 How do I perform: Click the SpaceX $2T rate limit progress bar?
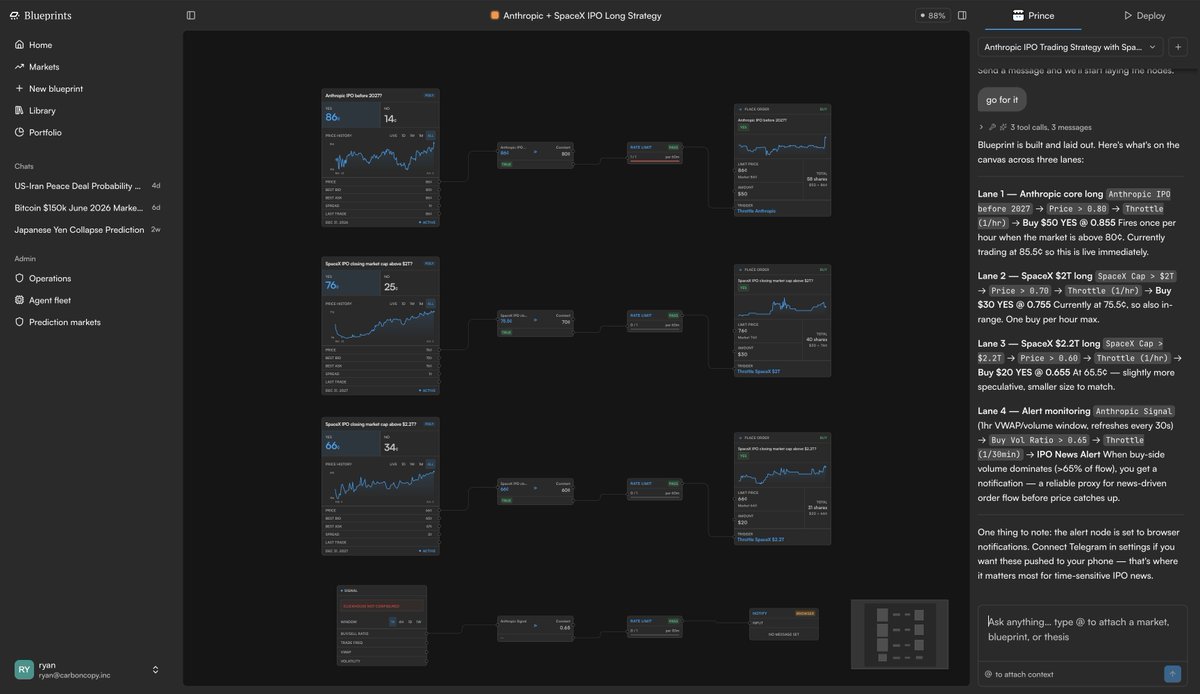[654, 329]
